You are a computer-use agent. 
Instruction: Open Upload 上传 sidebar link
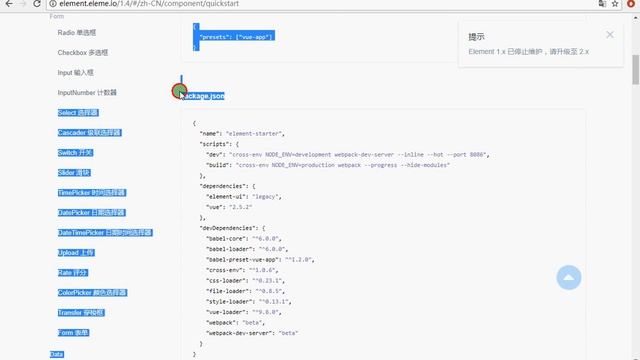(76, 253)
